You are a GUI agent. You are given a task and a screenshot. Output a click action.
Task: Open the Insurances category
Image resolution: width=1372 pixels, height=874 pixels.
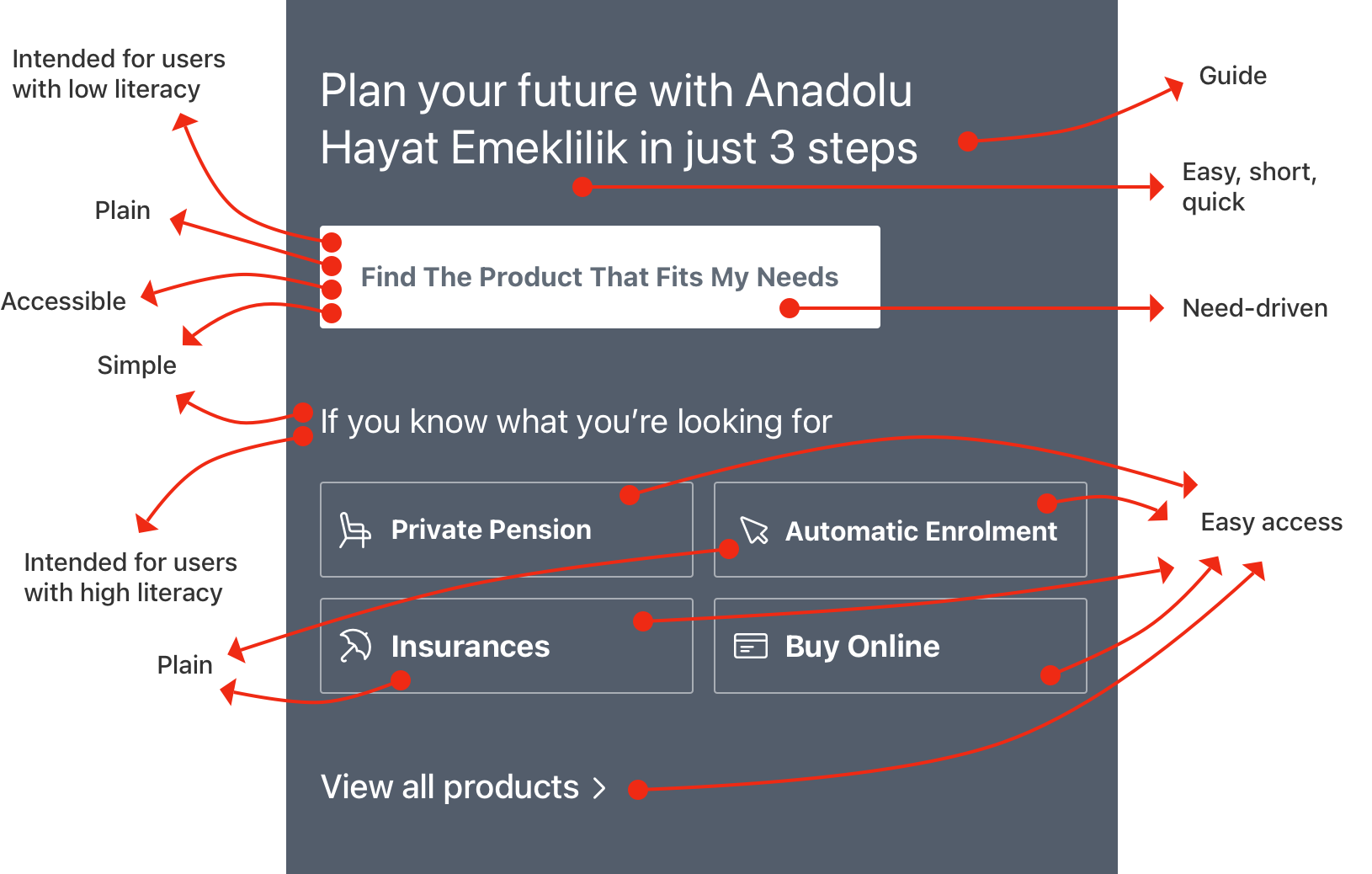point(507,646)
